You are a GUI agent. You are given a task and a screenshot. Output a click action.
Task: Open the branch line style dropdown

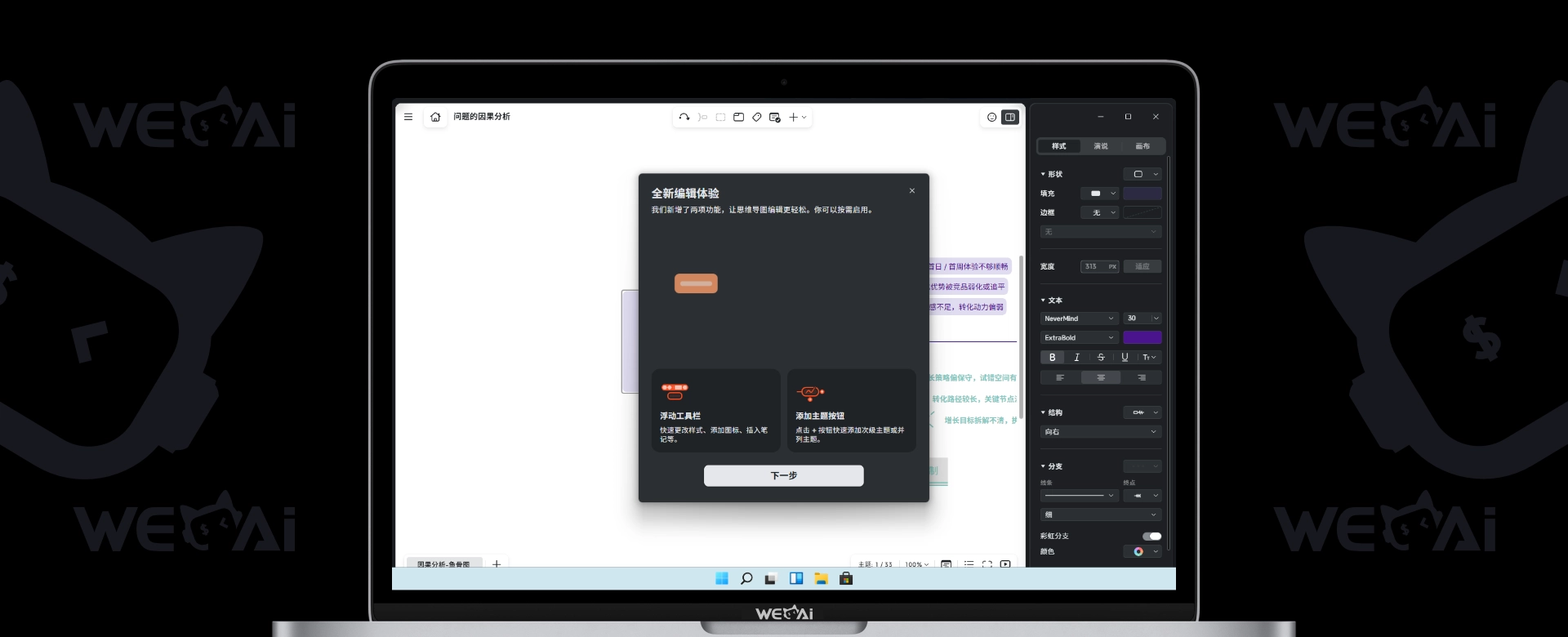click(1080, 496)
